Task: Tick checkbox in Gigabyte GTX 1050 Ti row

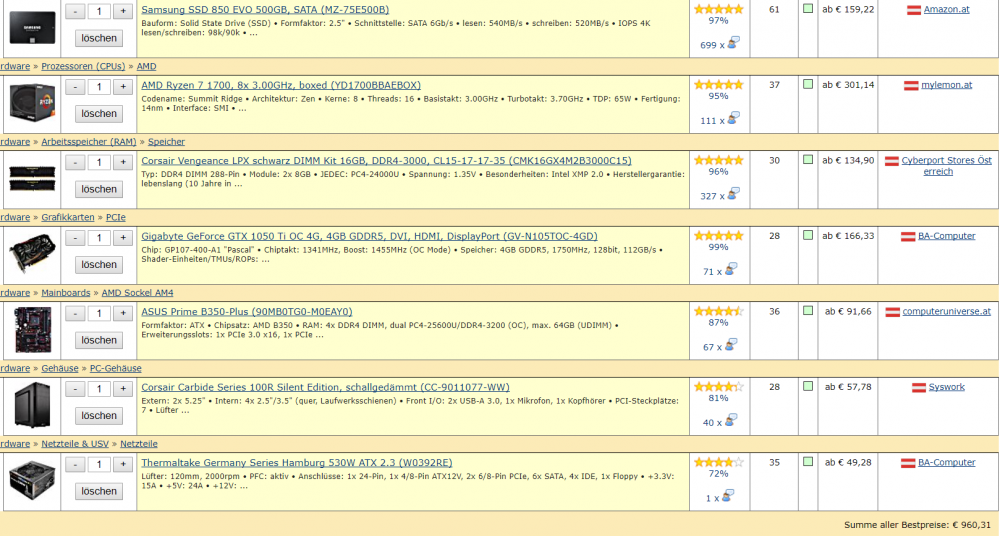Action: [x=808, y=235]
